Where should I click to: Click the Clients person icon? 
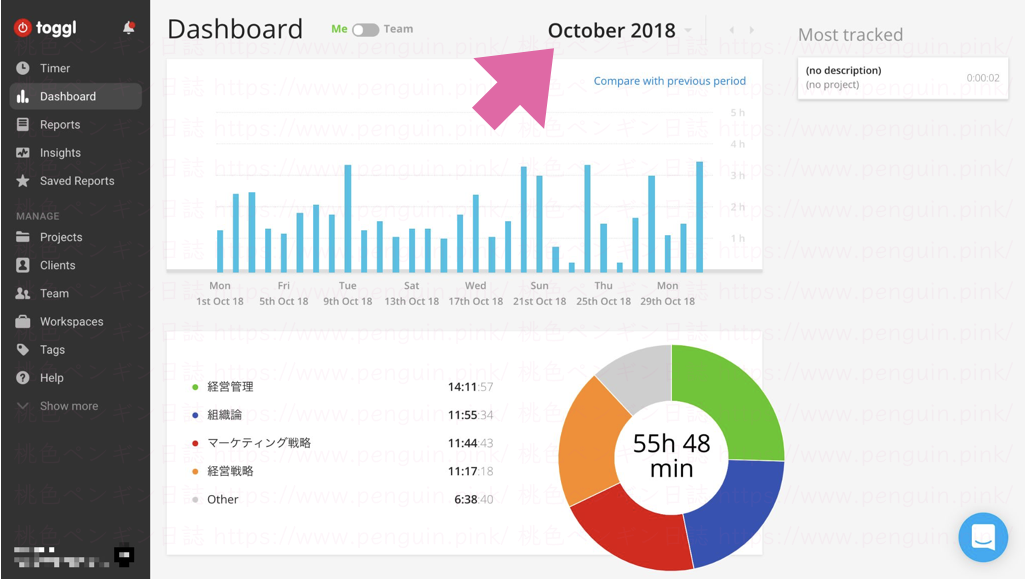(23, 265)
